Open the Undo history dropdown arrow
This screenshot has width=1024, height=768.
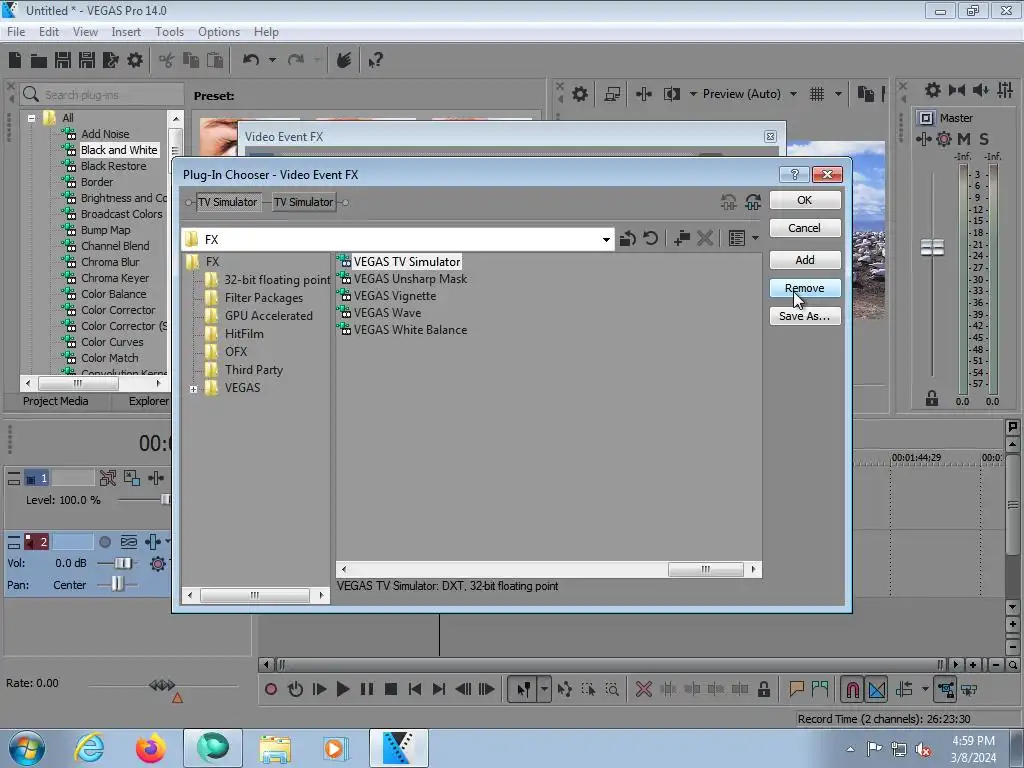click(272, 60)
